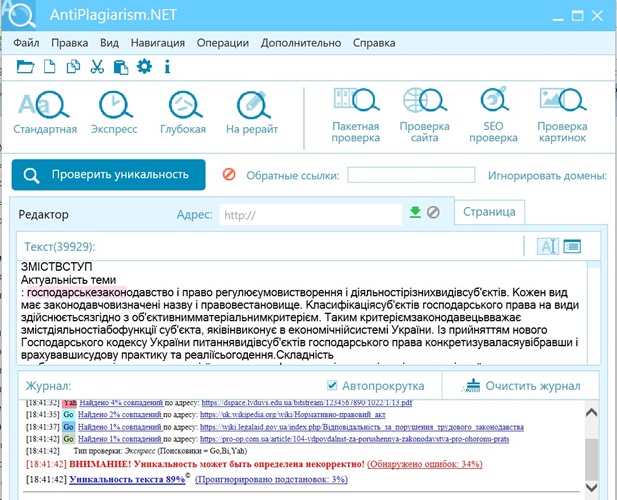This screenshot has height=500, width=617.
Task: Click the broom icon next to Очистить журнал
Action: point(470,386)
